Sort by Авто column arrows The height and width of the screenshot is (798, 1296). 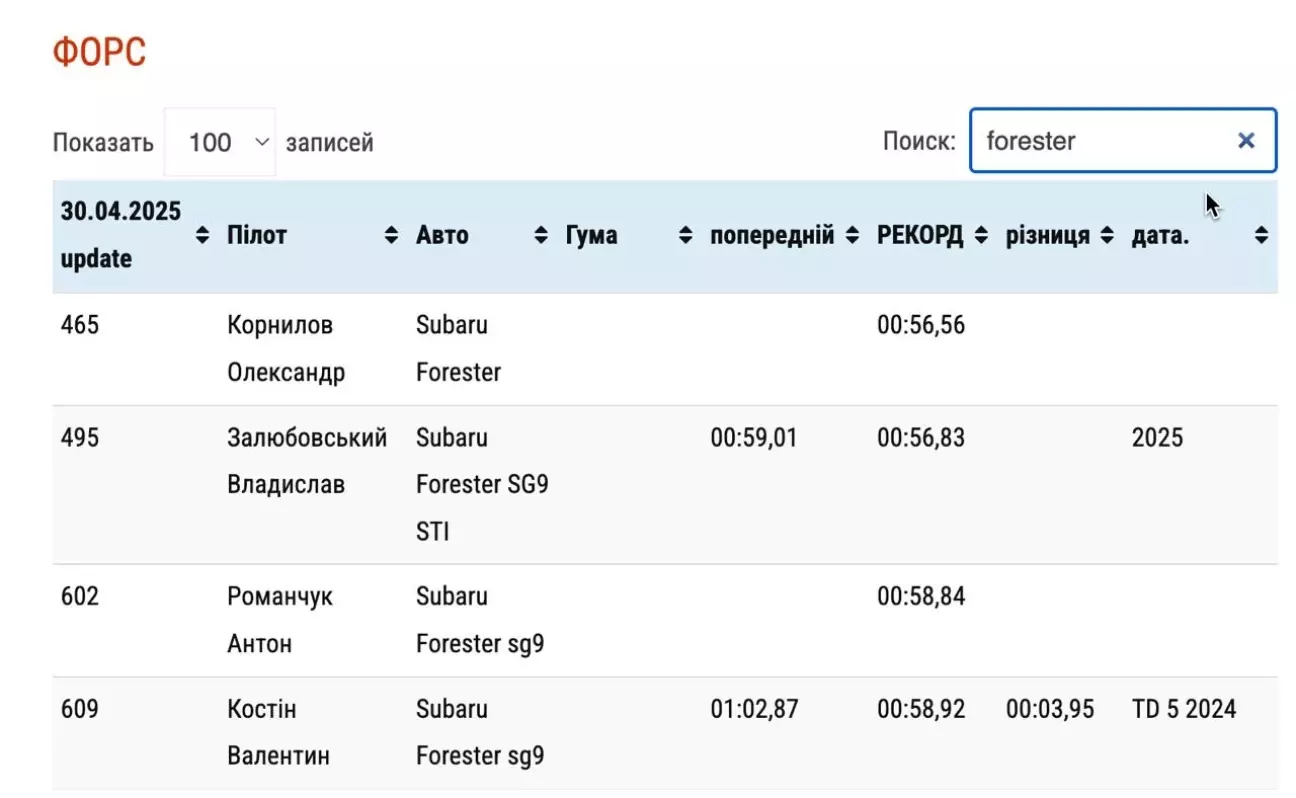pyautogui.click(x=541, y=236)
